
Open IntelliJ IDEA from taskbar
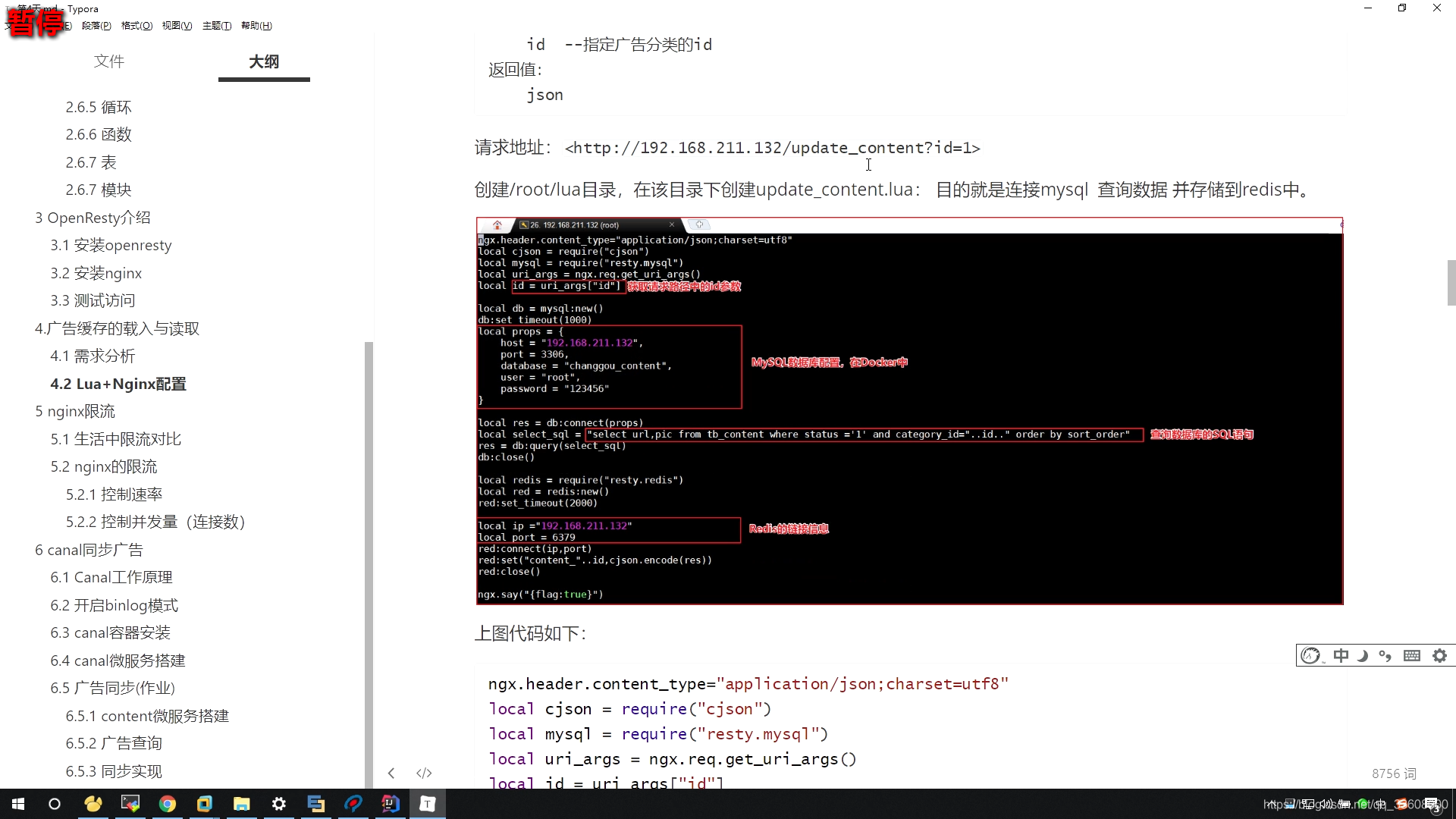click(x=391, y=804)
